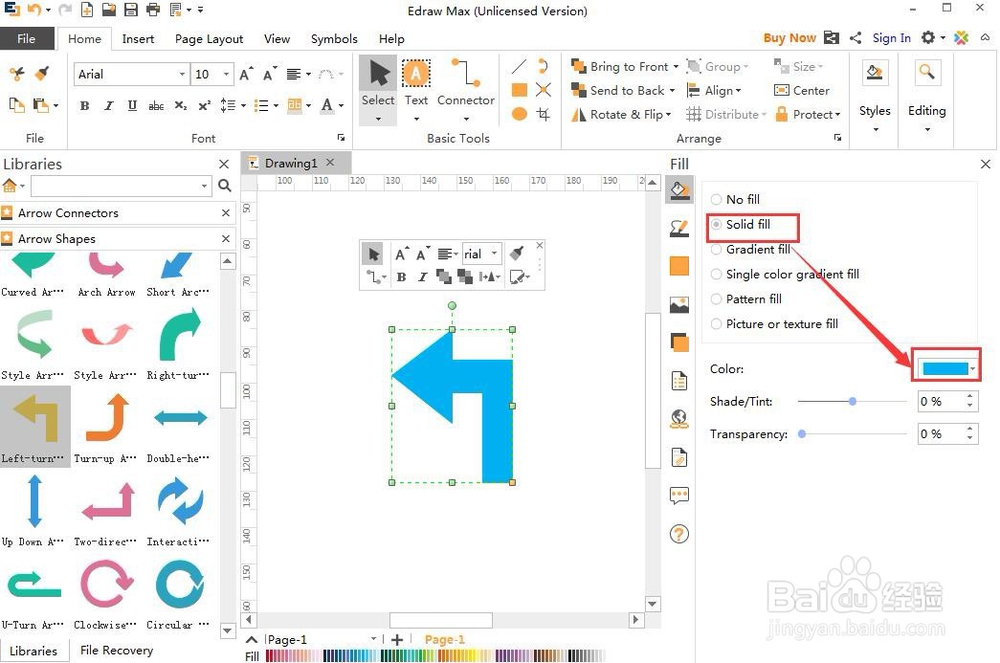Switch to the File Recovery panel tab
Viewport: 1000px width, 663px height.
pyautogui.click(x=116, y=650)
